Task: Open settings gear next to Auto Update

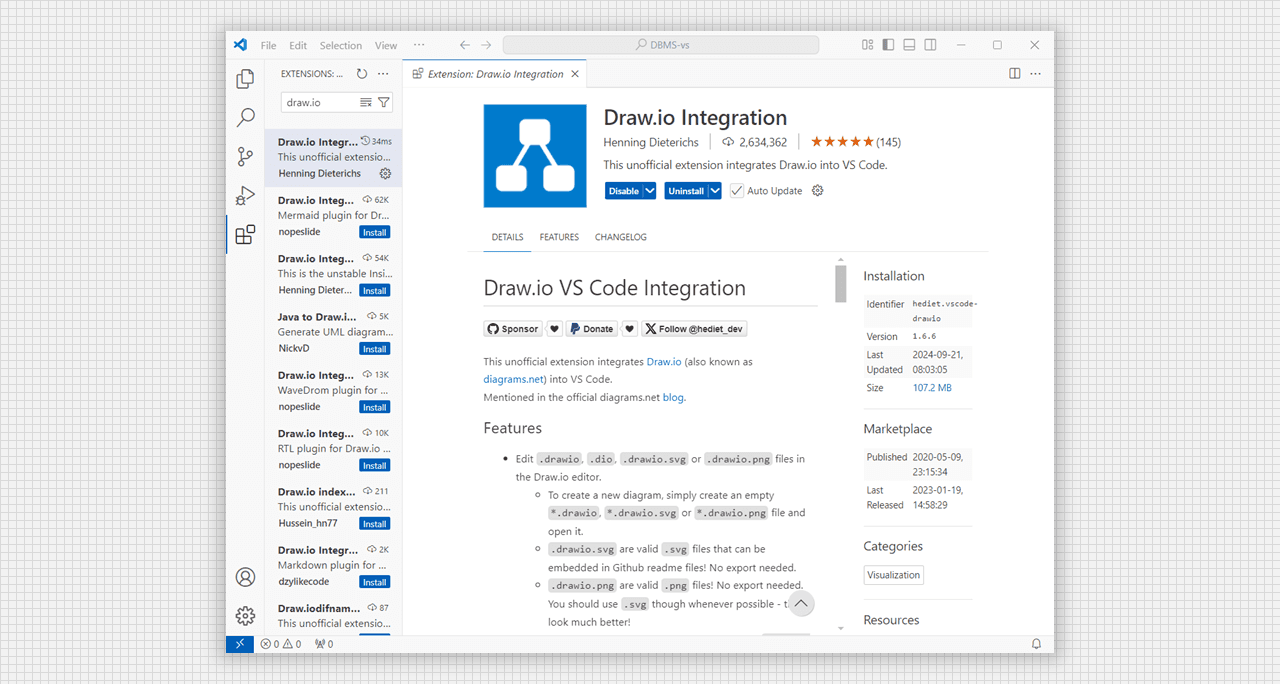Action: 818,191
